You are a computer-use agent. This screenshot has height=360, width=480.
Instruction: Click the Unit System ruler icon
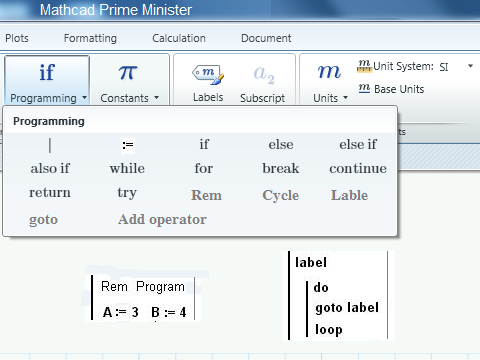pyautogui.click(x=364, y=66)
